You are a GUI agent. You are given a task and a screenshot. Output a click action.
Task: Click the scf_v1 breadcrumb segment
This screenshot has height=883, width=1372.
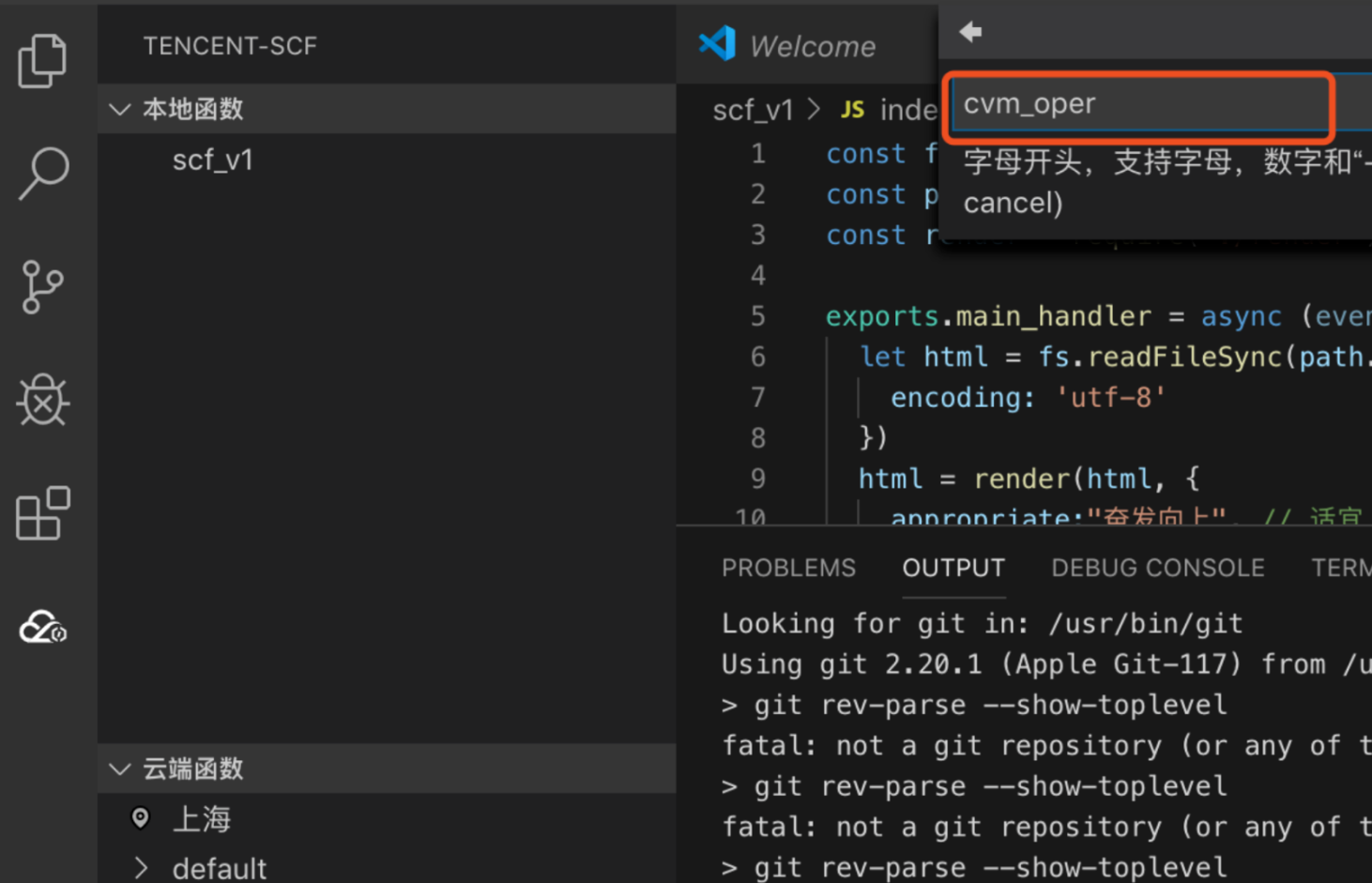point(753,111)
